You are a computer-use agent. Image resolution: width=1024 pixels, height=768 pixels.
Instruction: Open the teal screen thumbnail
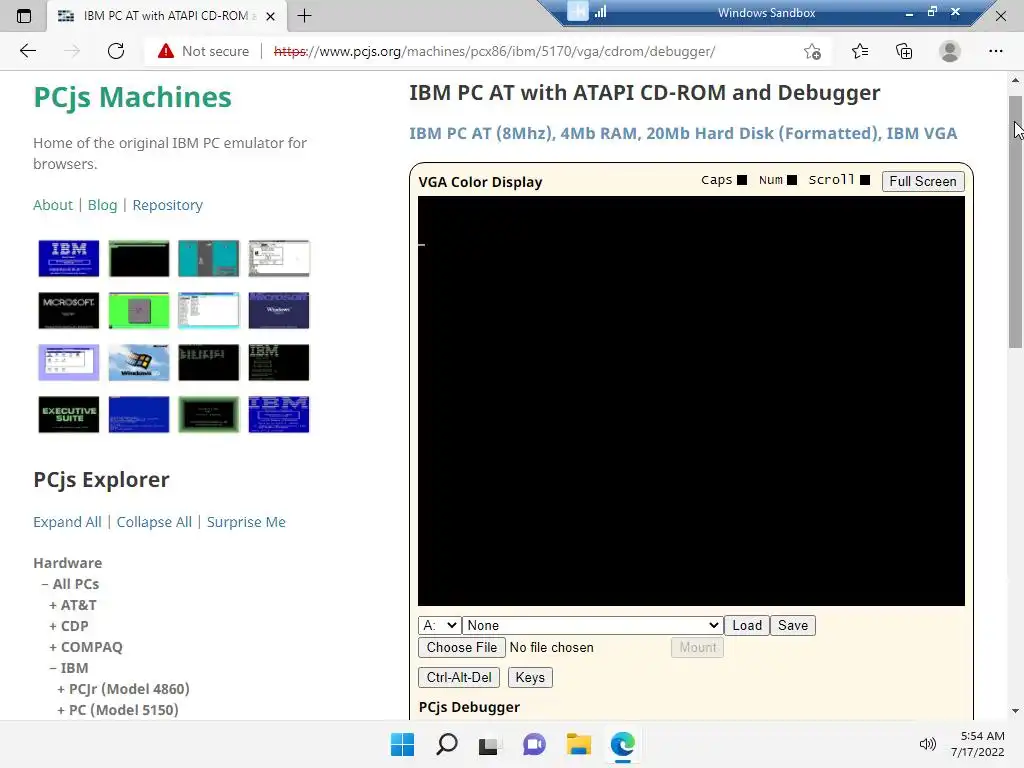(209, 258)
